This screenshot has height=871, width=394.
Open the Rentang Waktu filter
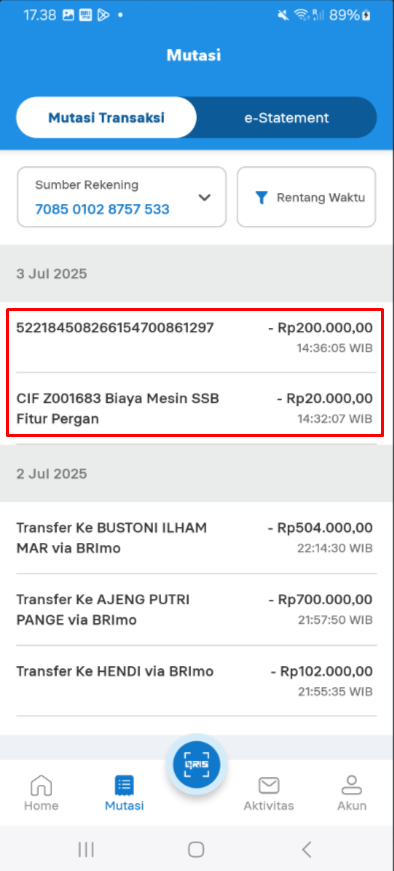[x=306, y=197]
